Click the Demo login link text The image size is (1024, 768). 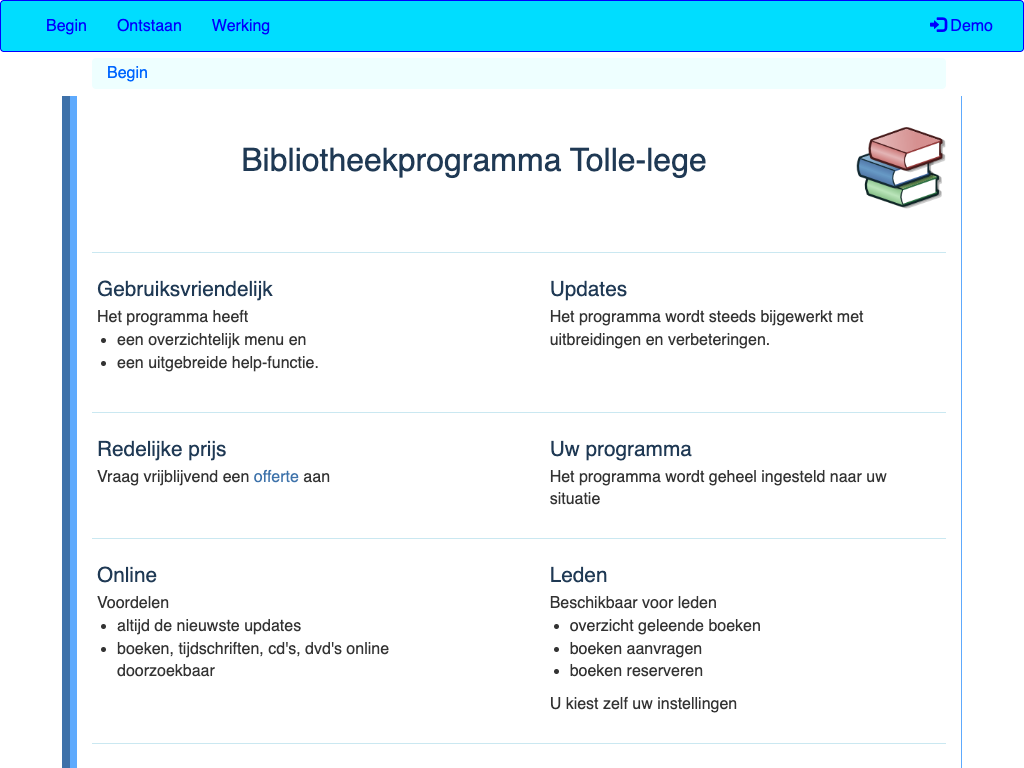[x=971, y=26]
